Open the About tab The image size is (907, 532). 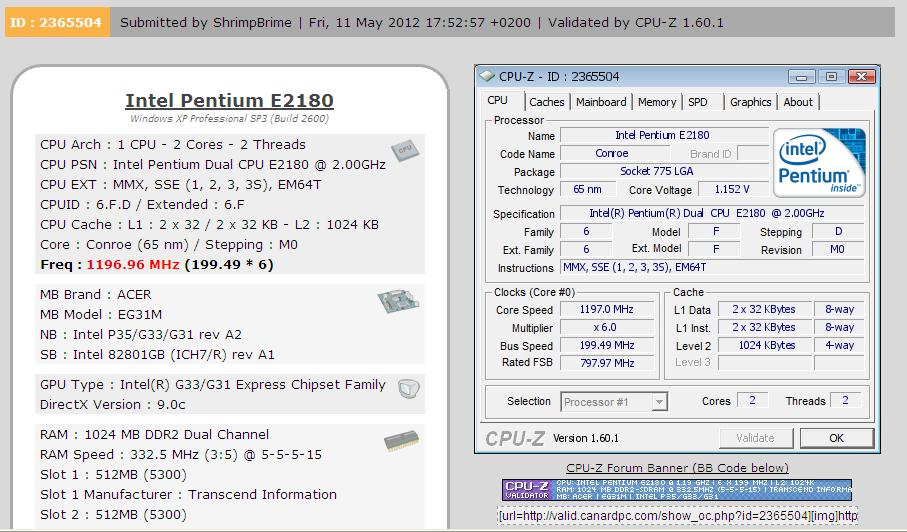798,102
